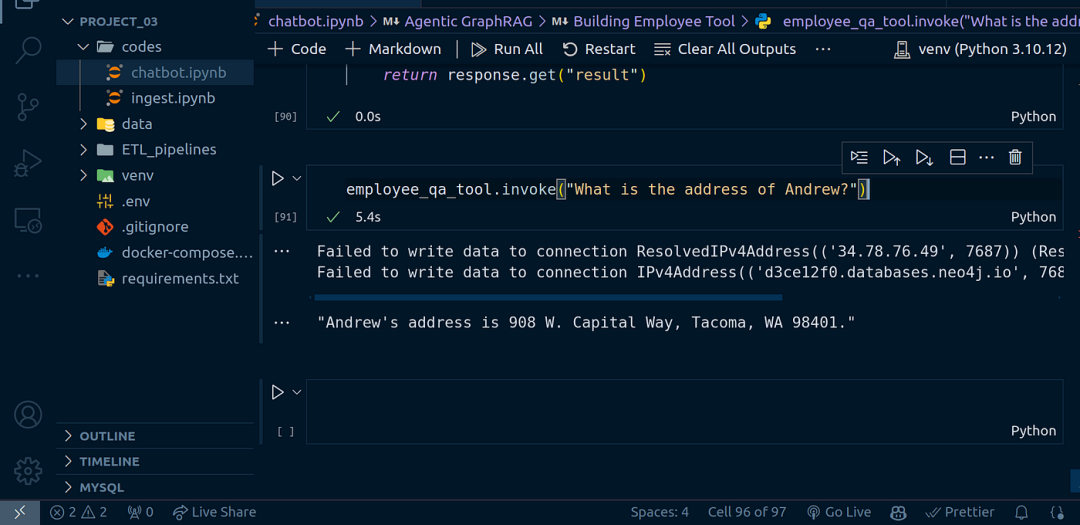Open run options dropdown for empty cell
Image resolution: width=1080 pixels, height=525 pixels.
pos(297,392)
